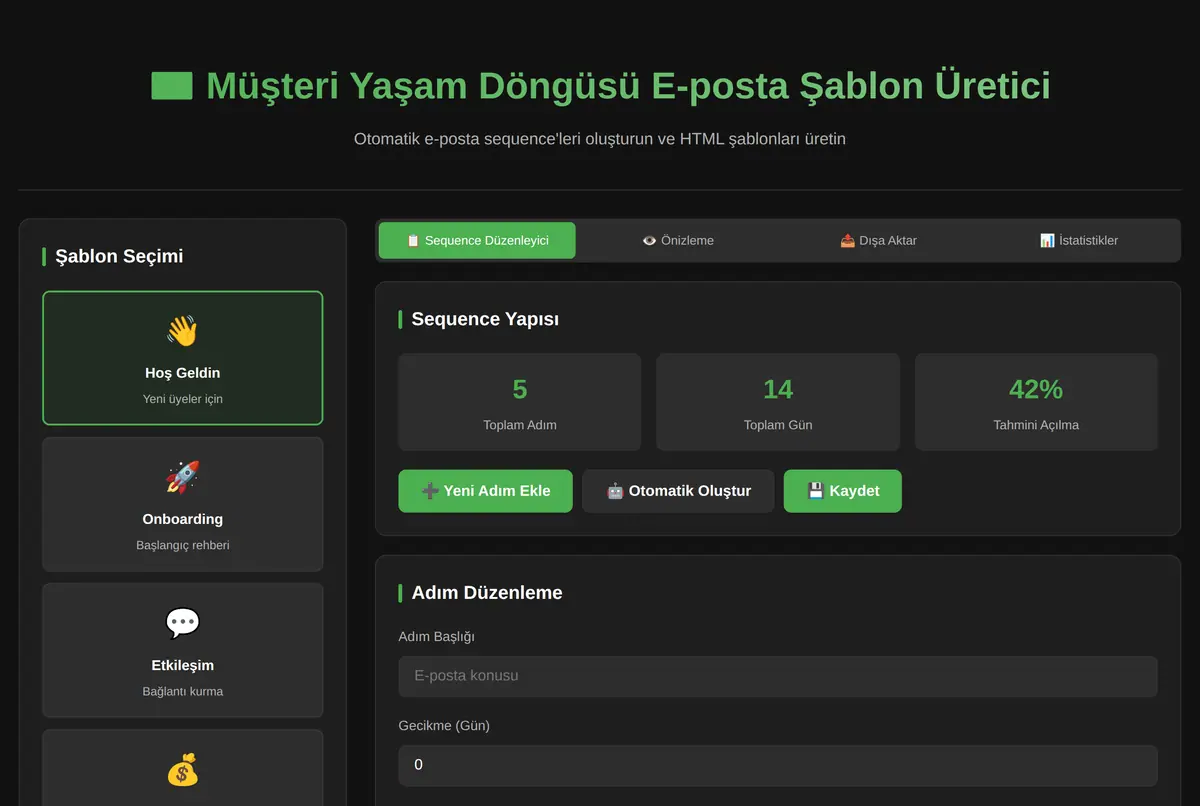1200x806 pixels.
Task: Click the 42% value
Action: (x=1036, y=389)
